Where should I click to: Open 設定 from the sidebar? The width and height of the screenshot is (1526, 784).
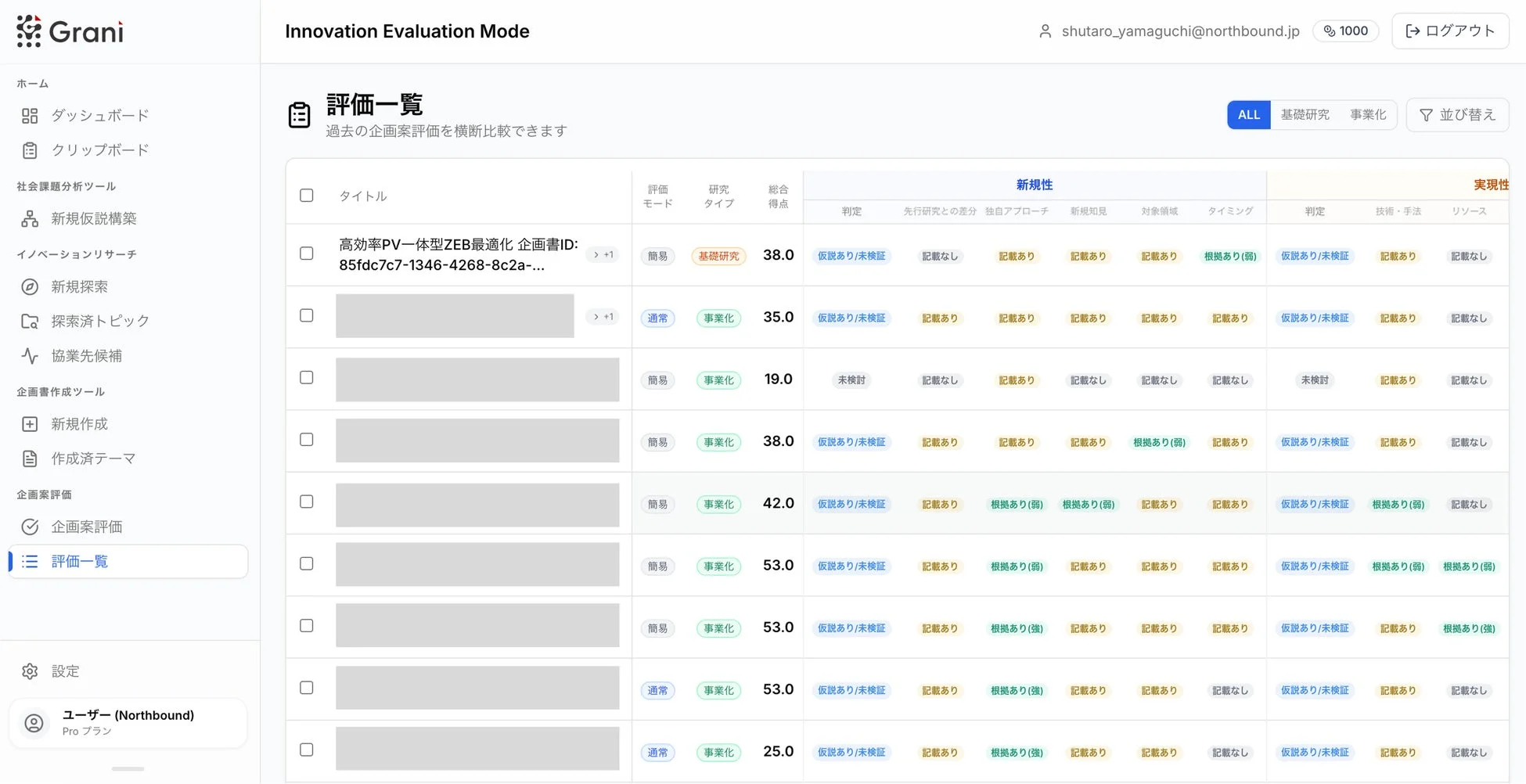(x=66, y=671)
